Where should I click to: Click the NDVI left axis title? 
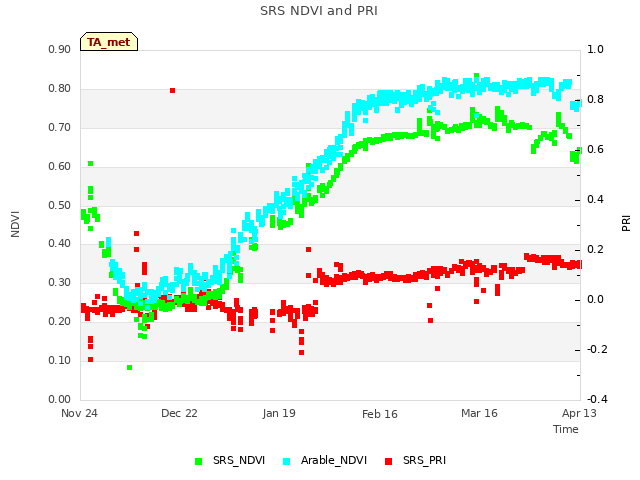coord(15,224)
